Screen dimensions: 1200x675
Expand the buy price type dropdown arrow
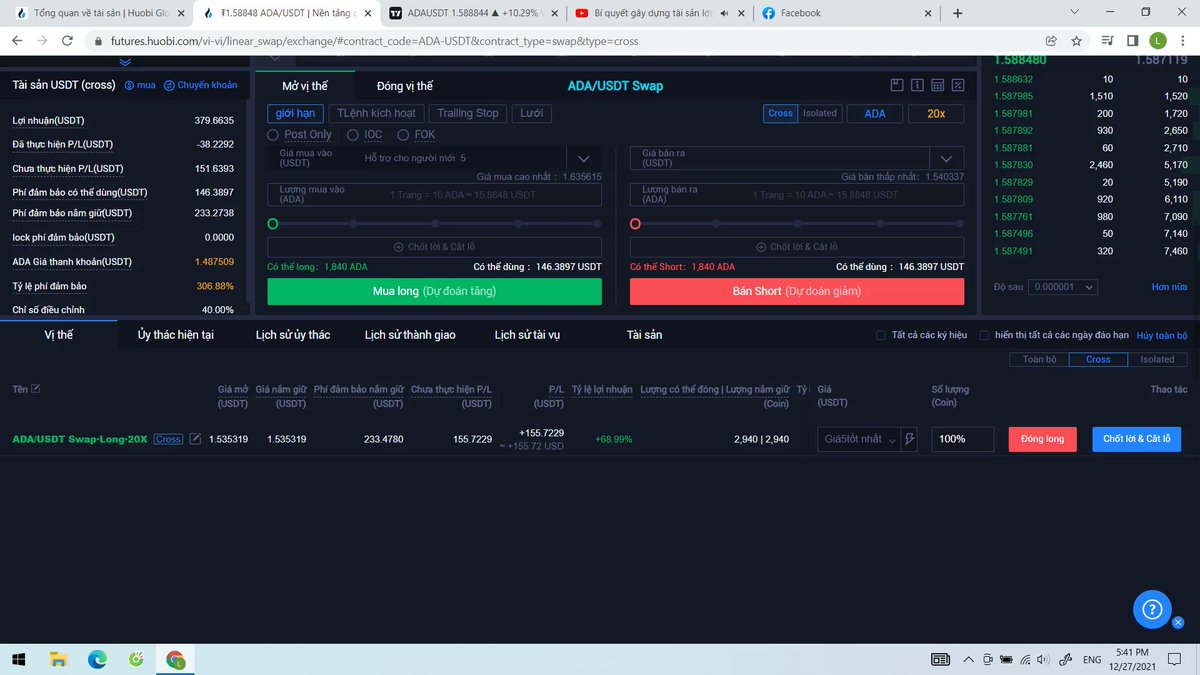584,158
